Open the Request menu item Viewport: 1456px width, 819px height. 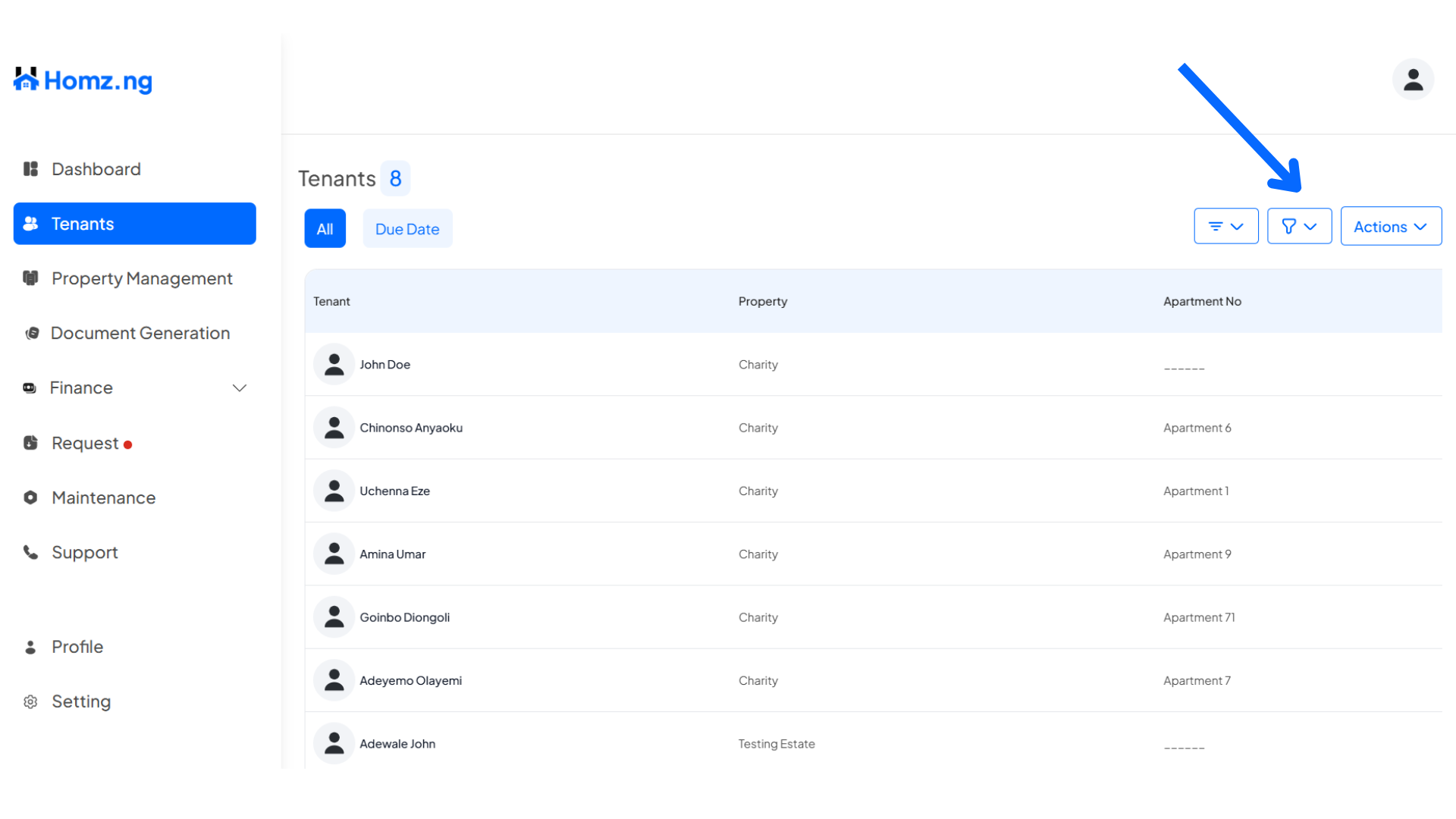pyautogui.click(x=85, y=443)
